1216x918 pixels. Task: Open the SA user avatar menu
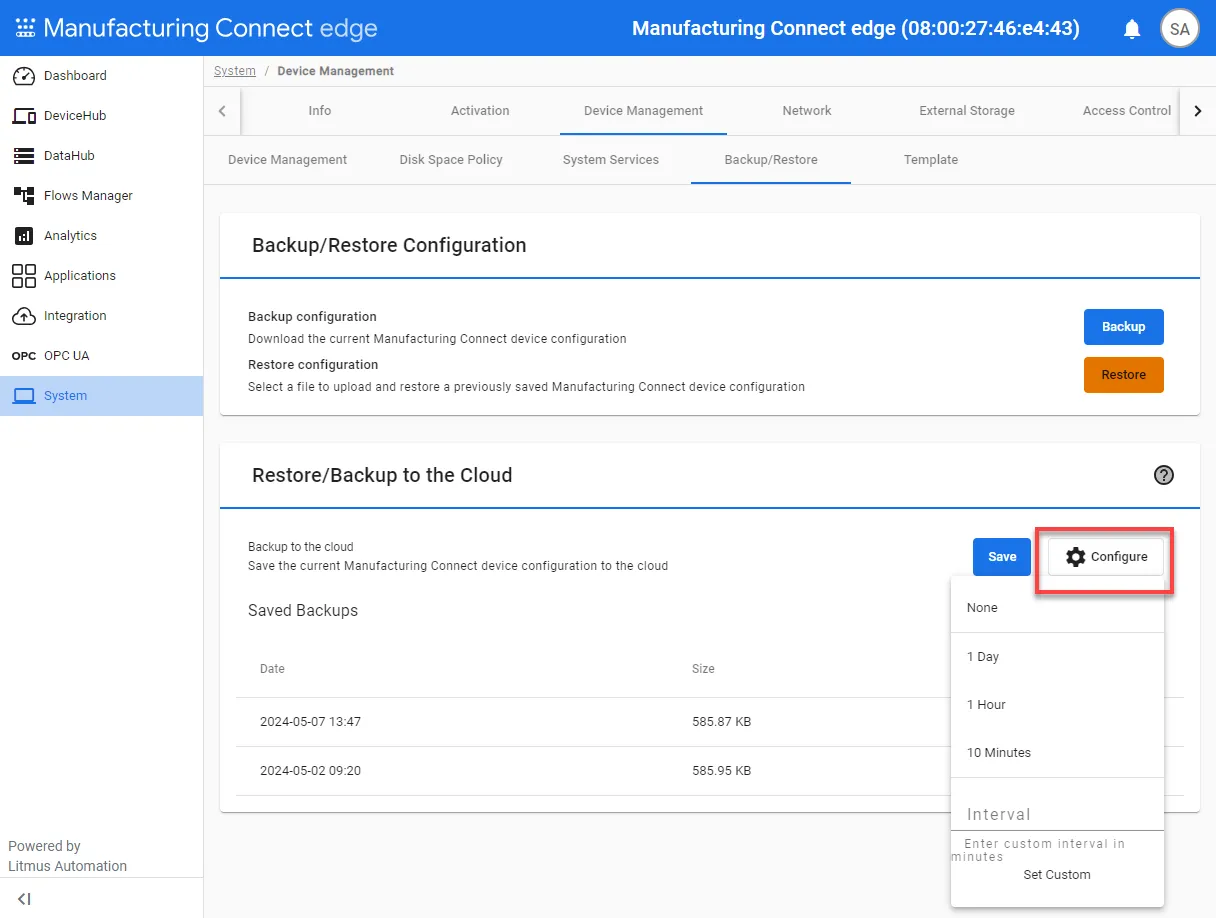tap(1180, 29)
